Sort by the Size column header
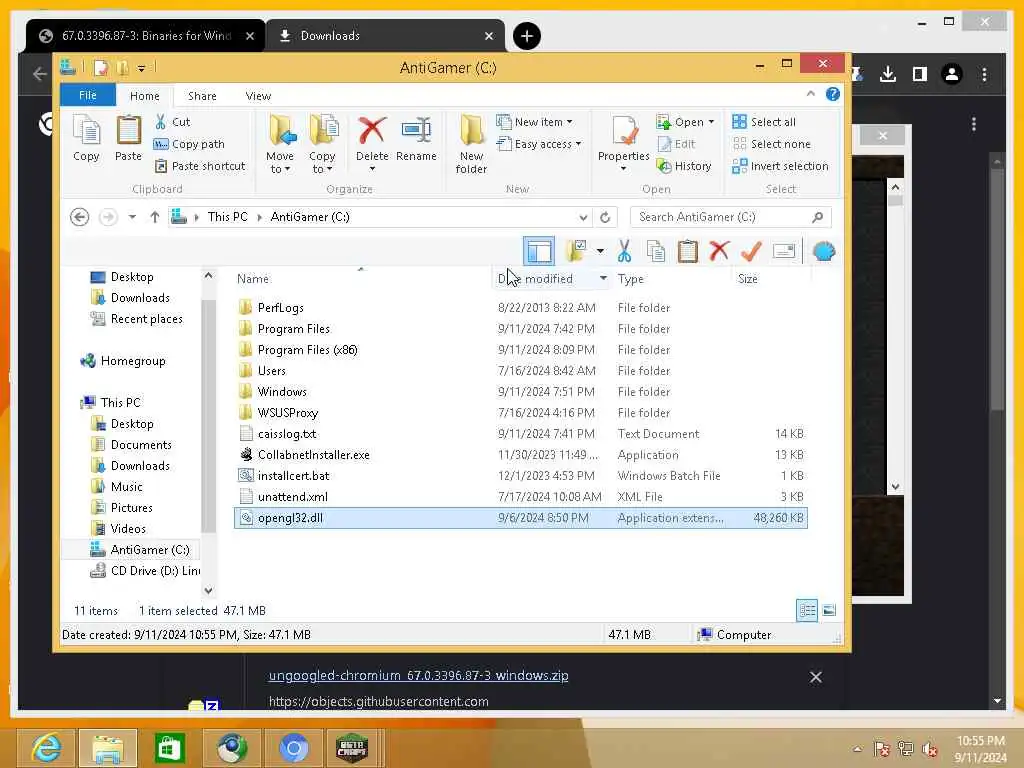 747,279
